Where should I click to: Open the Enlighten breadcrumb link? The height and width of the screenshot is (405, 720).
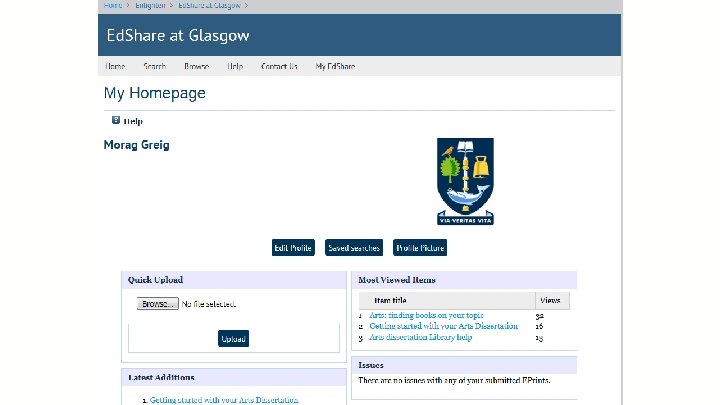tap(150, 5)
